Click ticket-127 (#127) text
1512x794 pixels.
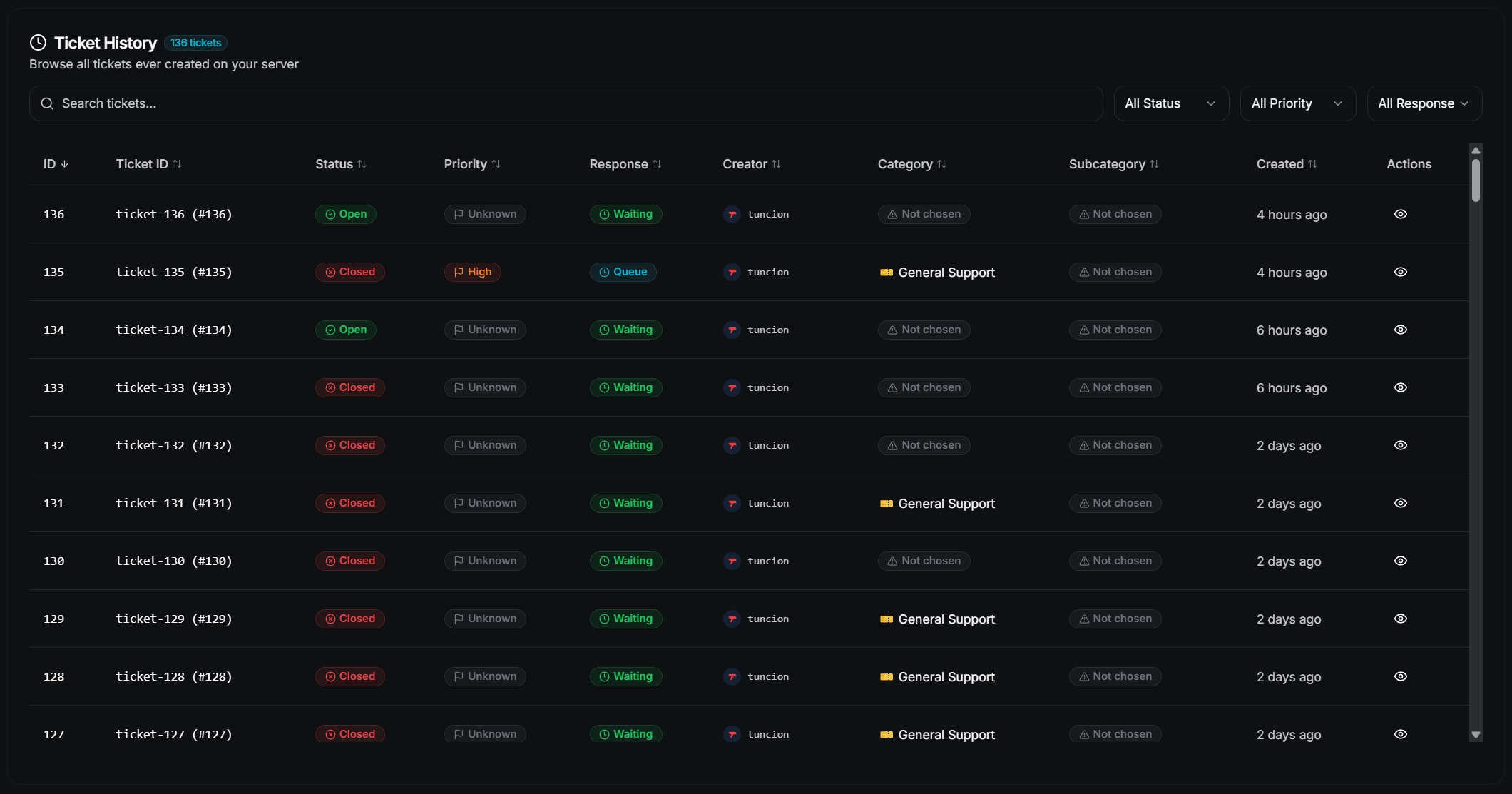pyautogui.click(x=174, y=734)
